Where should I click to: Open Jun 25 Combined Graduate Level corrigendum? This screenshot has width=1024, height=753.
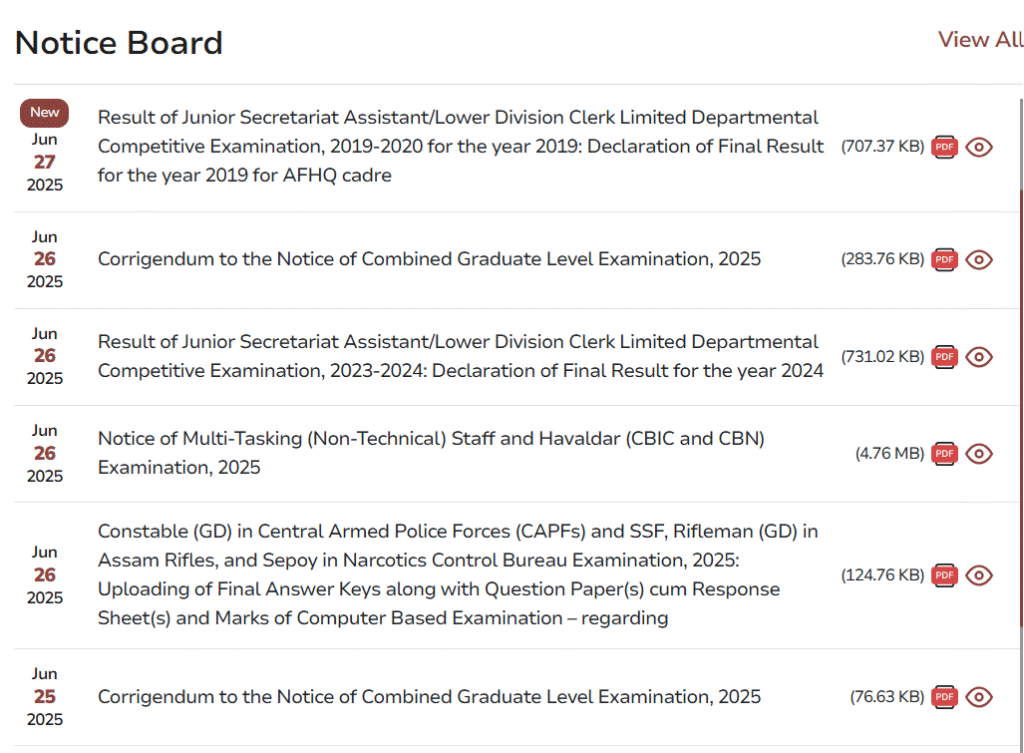coord(429,697)
